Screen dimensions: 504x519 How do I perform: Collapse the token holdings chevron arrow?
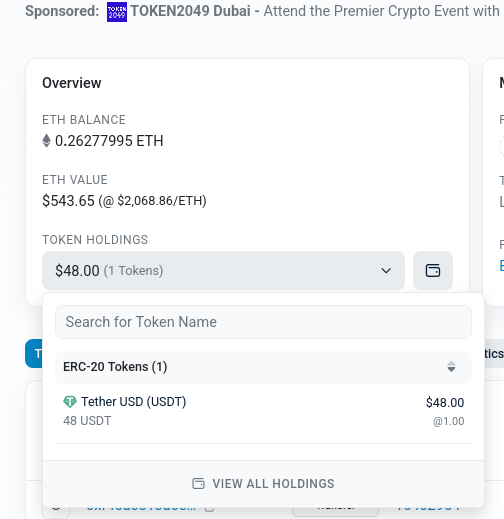click(386, 270)
